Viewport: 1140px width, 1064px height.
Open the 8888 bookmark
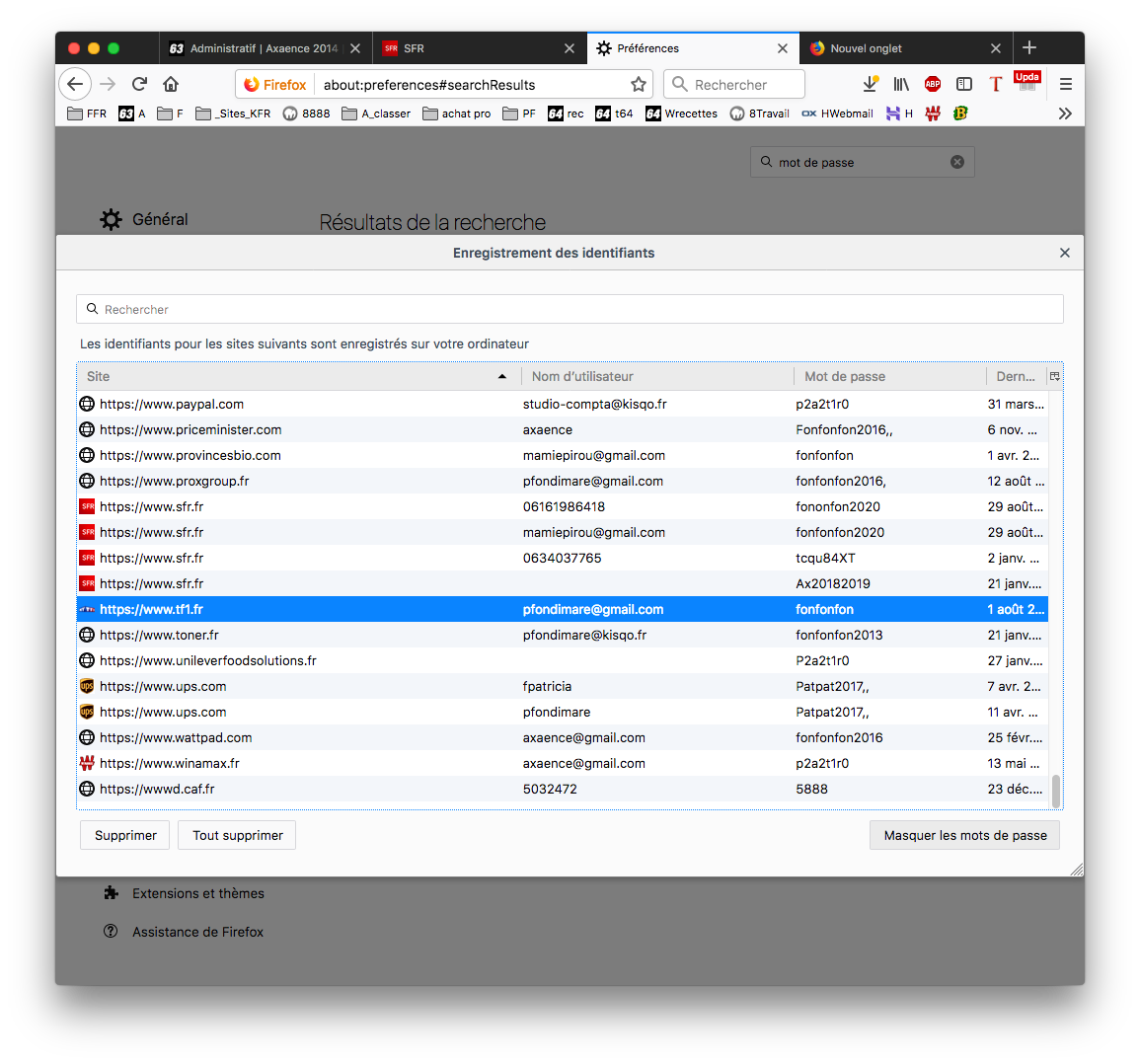click(x=306, y=114)
